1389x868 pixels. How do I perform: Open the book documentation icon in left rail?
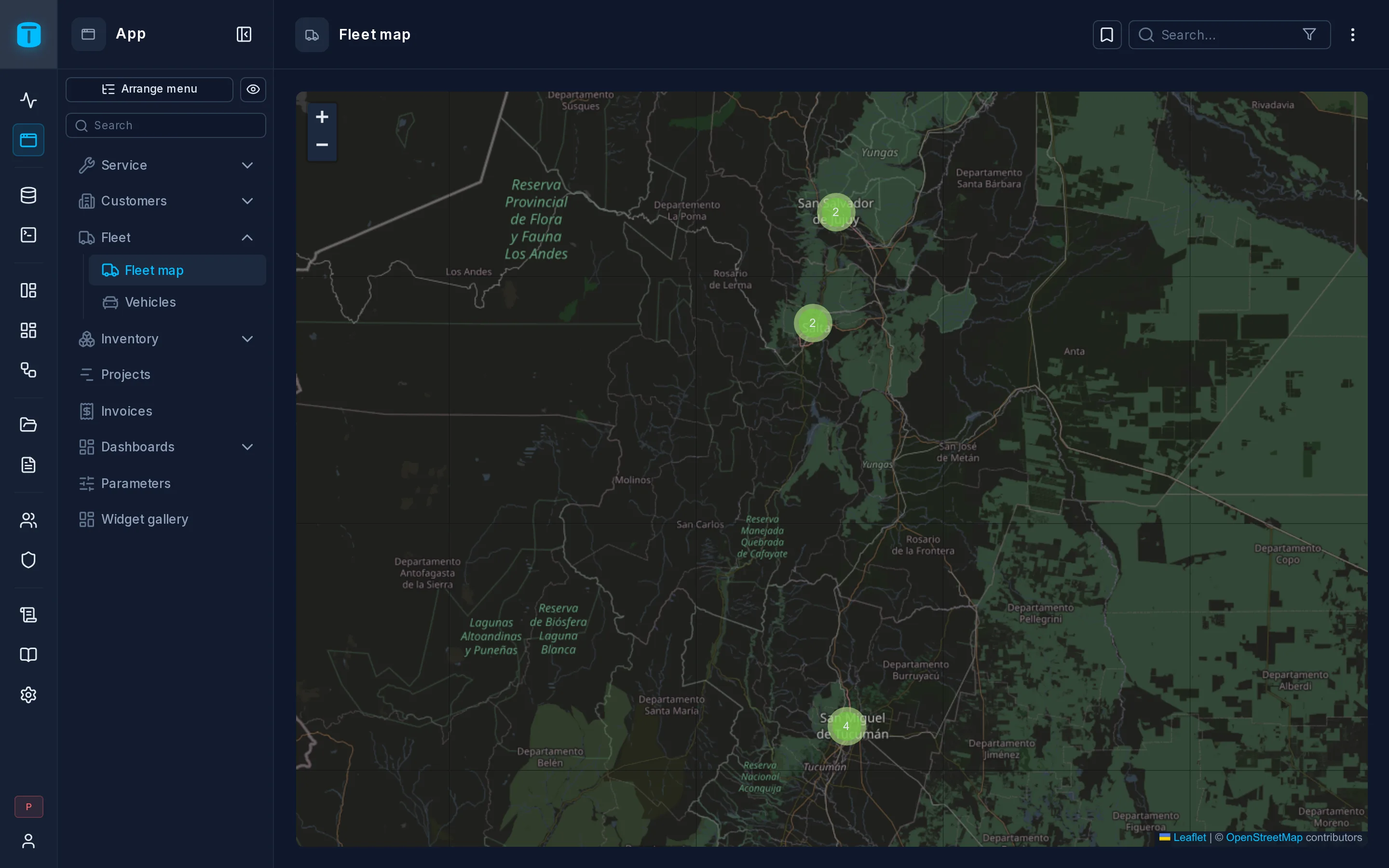28,655
